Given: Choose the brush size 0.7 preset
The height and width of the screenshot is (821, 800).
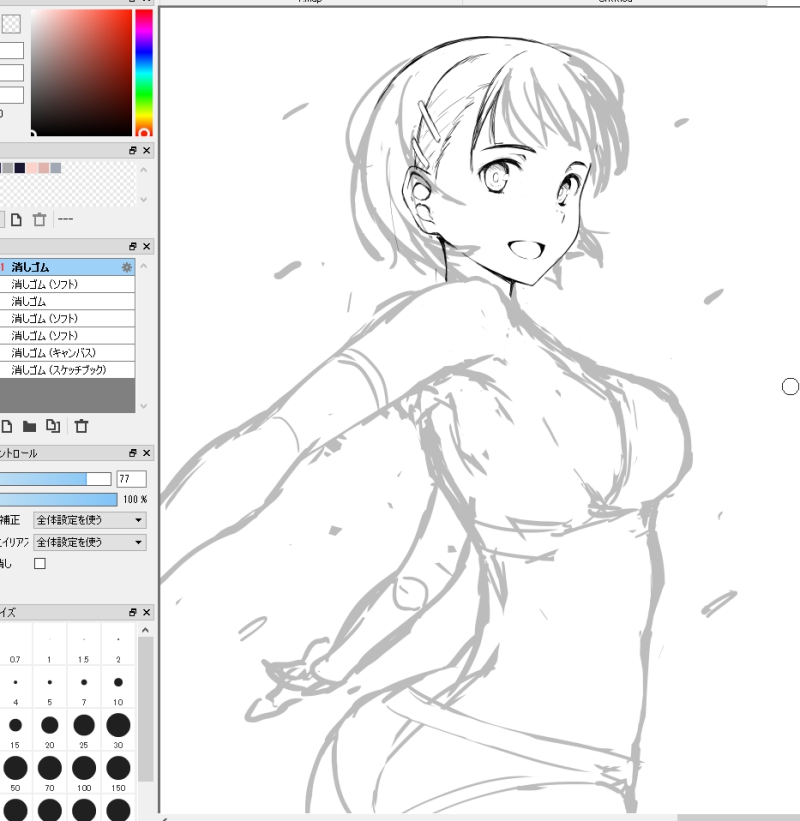Looking at the screenshot, I should tap(15, 644).
